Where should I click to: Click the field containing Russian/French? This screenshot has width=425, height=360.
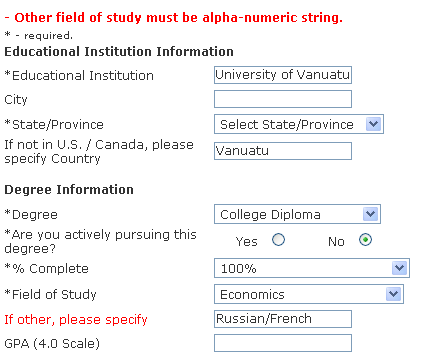283,319
